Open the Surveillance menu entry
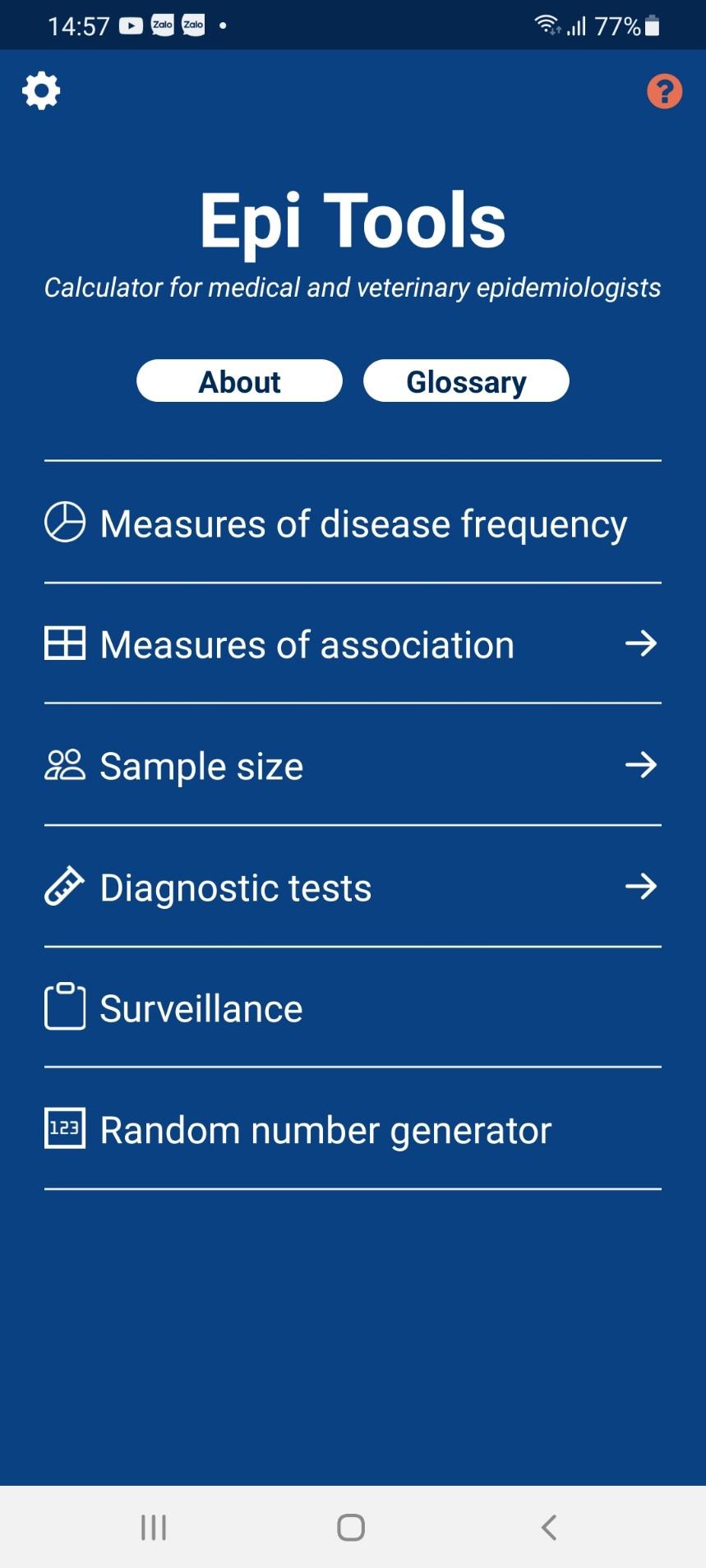Image resolution: width=706 pixels, height=1568 pixels. pyautogui.click(x=353, y=1008)
